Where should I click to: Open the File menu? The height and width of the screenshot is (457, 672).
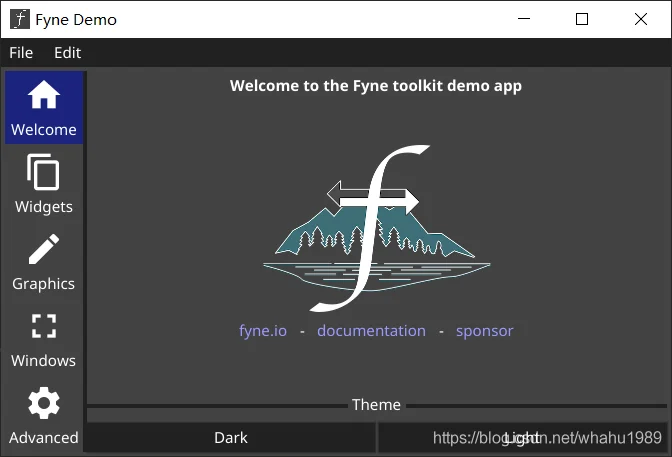(x=21, y=53)
